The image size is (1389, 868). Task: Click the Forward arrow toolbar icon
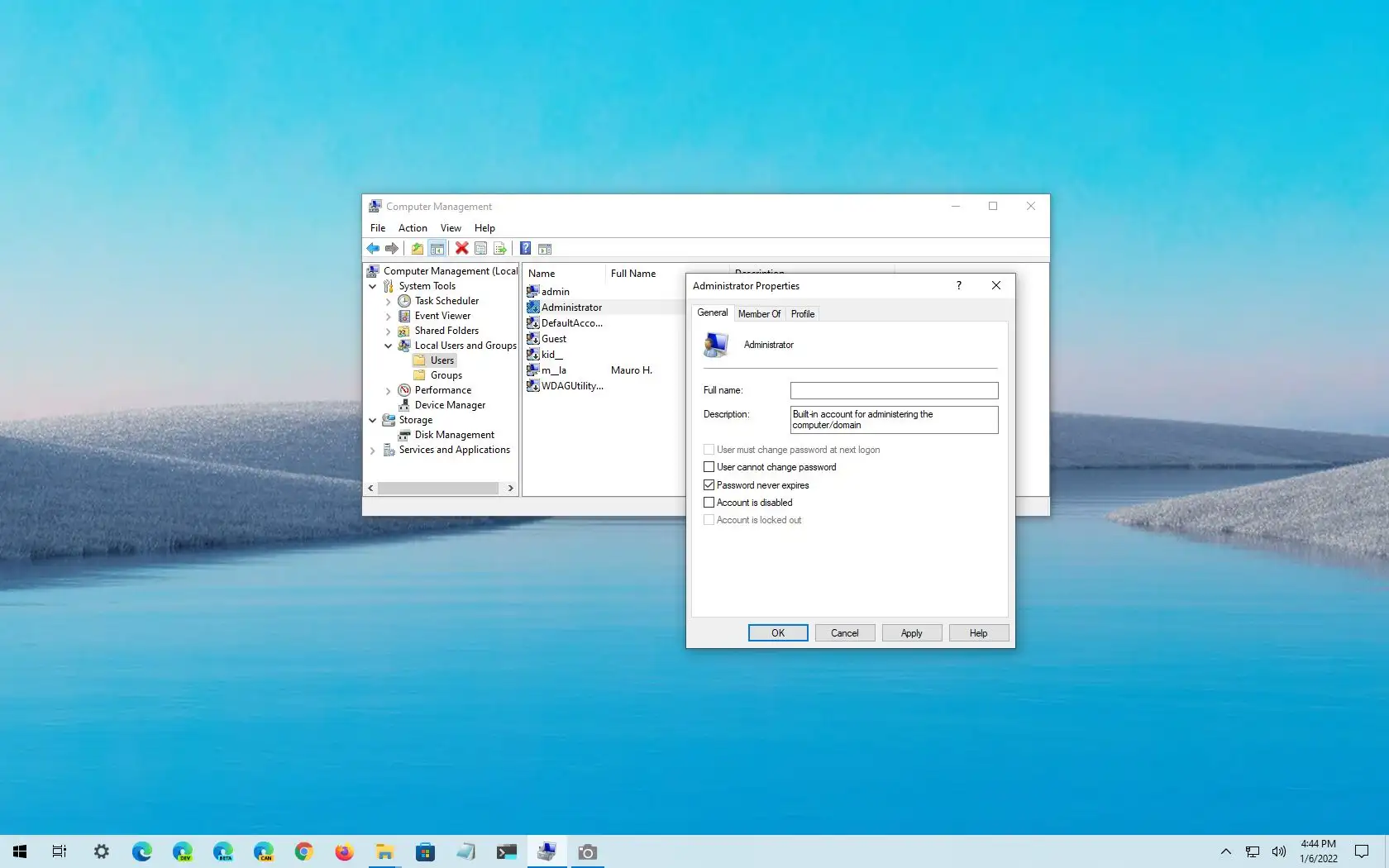pyautogui.click(x=392, y=249)
